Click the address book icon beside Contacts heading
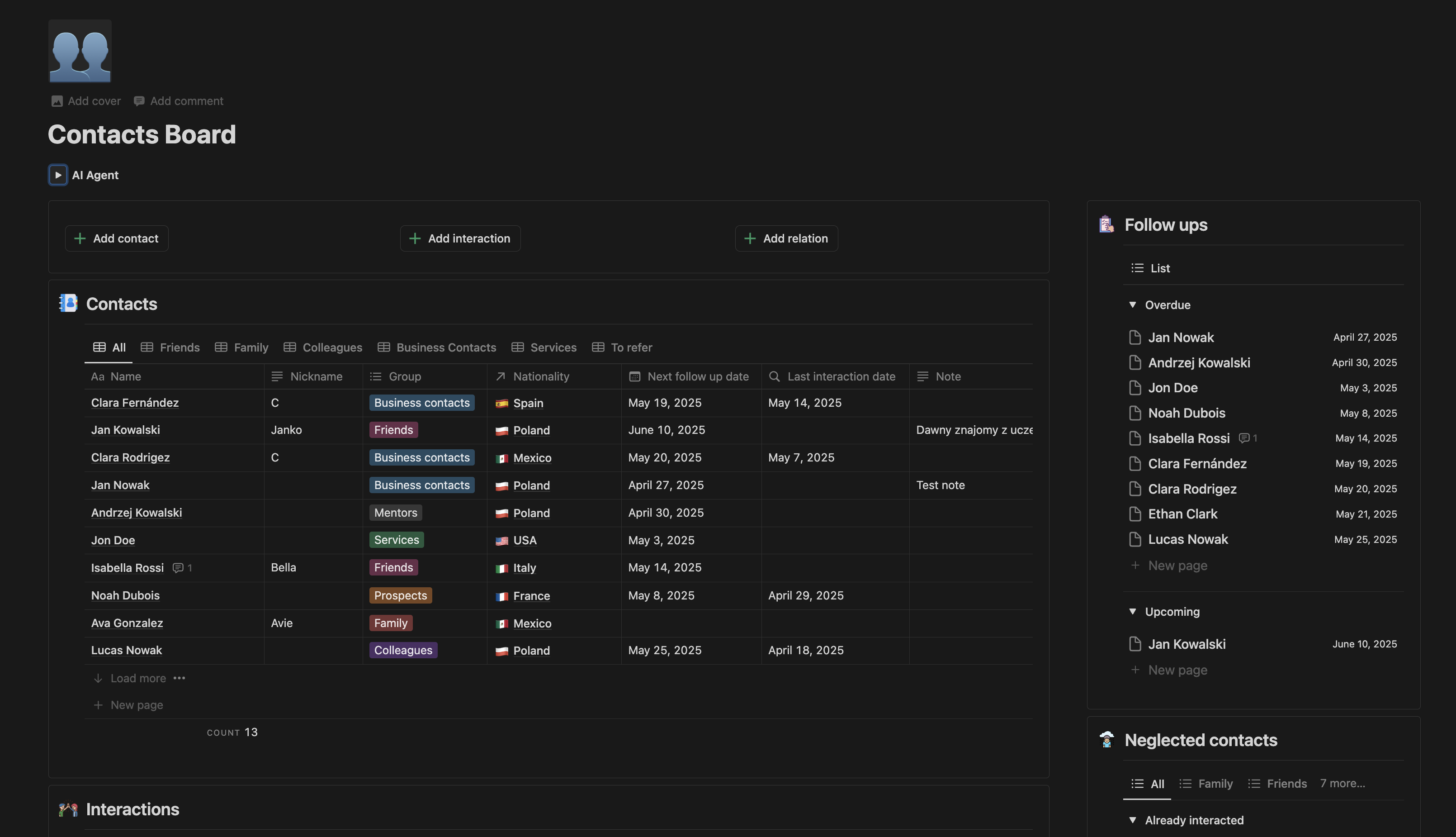The height and width of the screenshot is (837, 1456). [x=67, y=304]
